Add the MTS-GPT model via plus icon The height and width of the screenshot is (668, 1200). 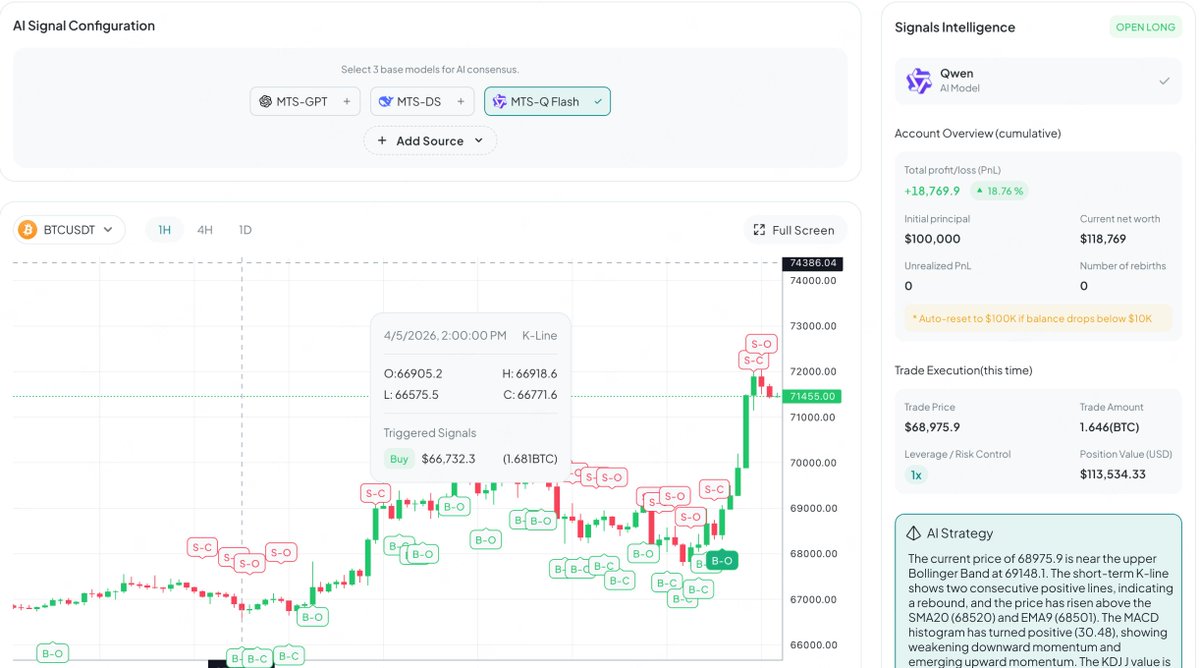[346, 101]
